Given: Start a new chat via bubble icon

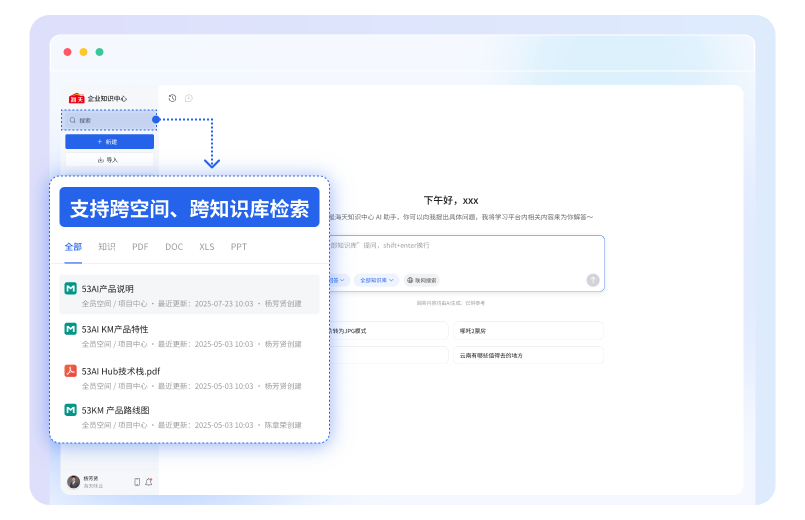Looking at the screenshot, I should [189, 98].
